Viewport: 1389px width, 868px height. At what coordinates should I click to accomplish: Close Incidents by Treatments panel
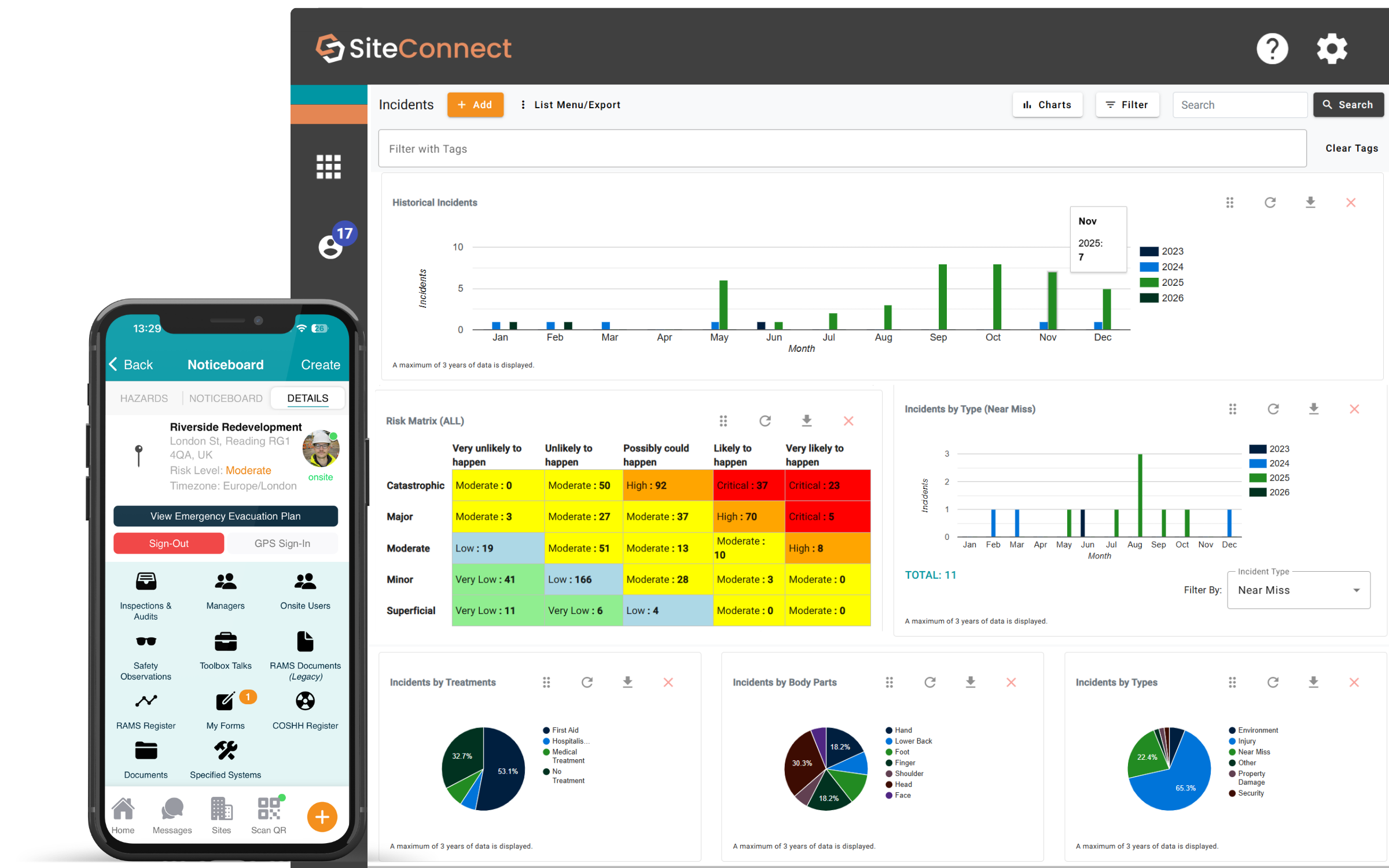coord(668,682)
